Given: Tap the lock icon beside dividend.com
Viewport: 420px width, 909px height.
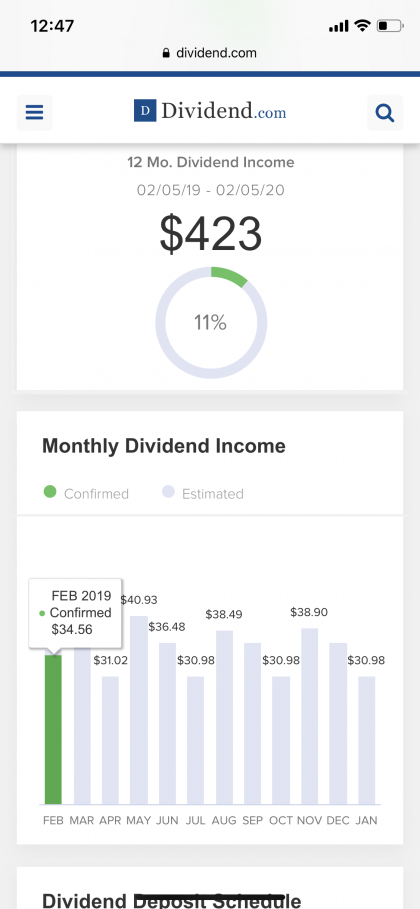Looking at the screenshot, I should click(x=166, y=53).
